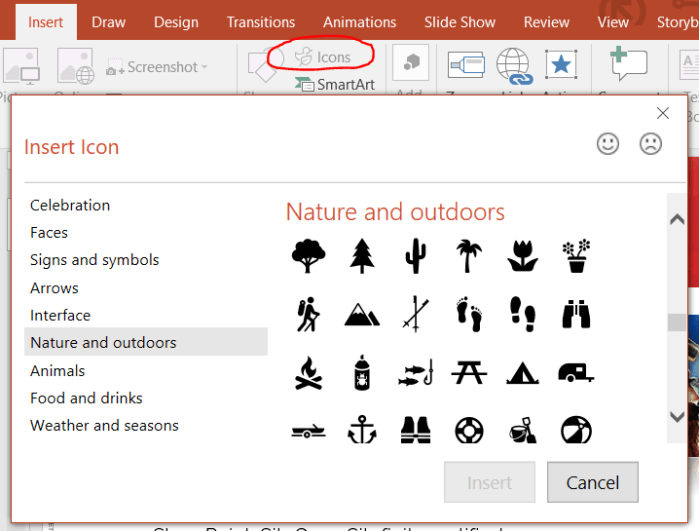The image size is (699, 531).
Task: Switch to the Animations tab
Action: [359, 22]
